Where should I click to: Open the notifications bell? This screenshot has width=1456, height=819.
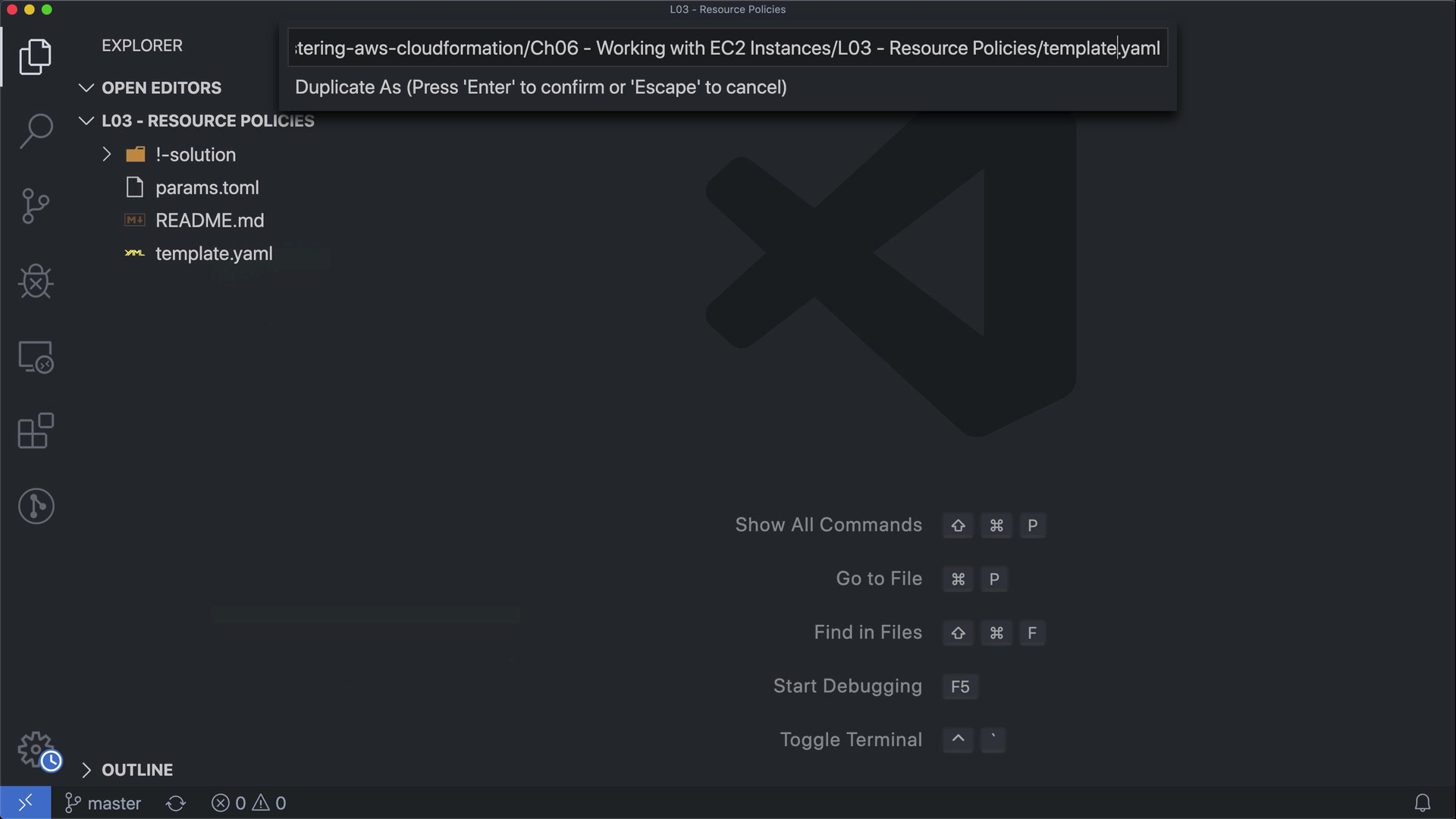point(1423,802)
